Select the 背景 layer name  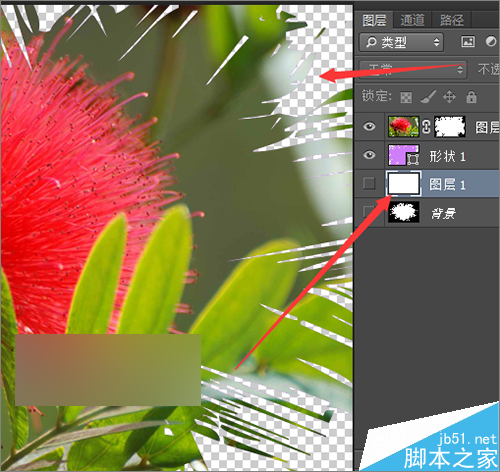coord(443,213)
